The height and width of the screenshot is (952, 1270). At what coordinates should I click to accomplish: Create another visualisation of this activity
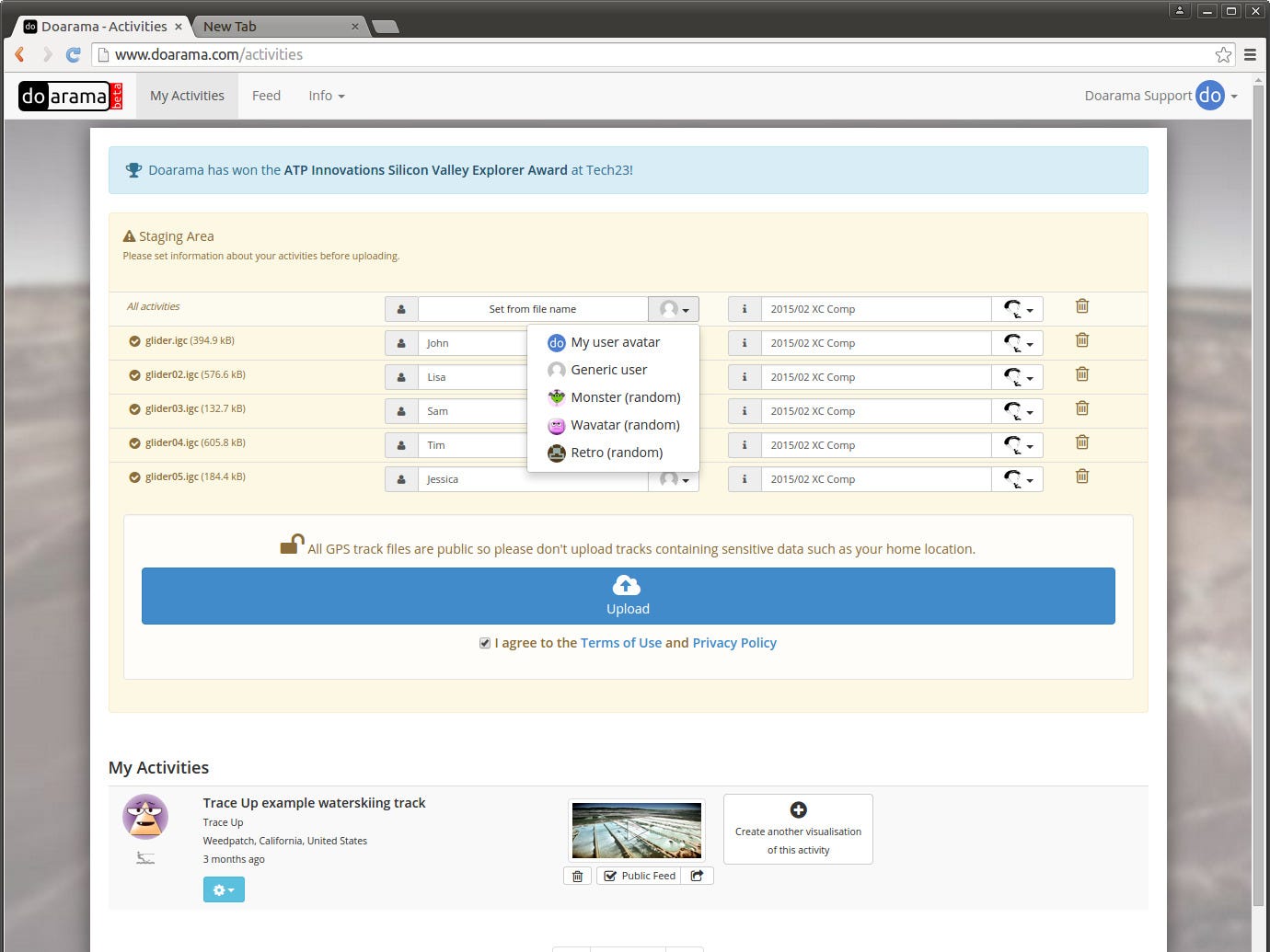point(798,830)
